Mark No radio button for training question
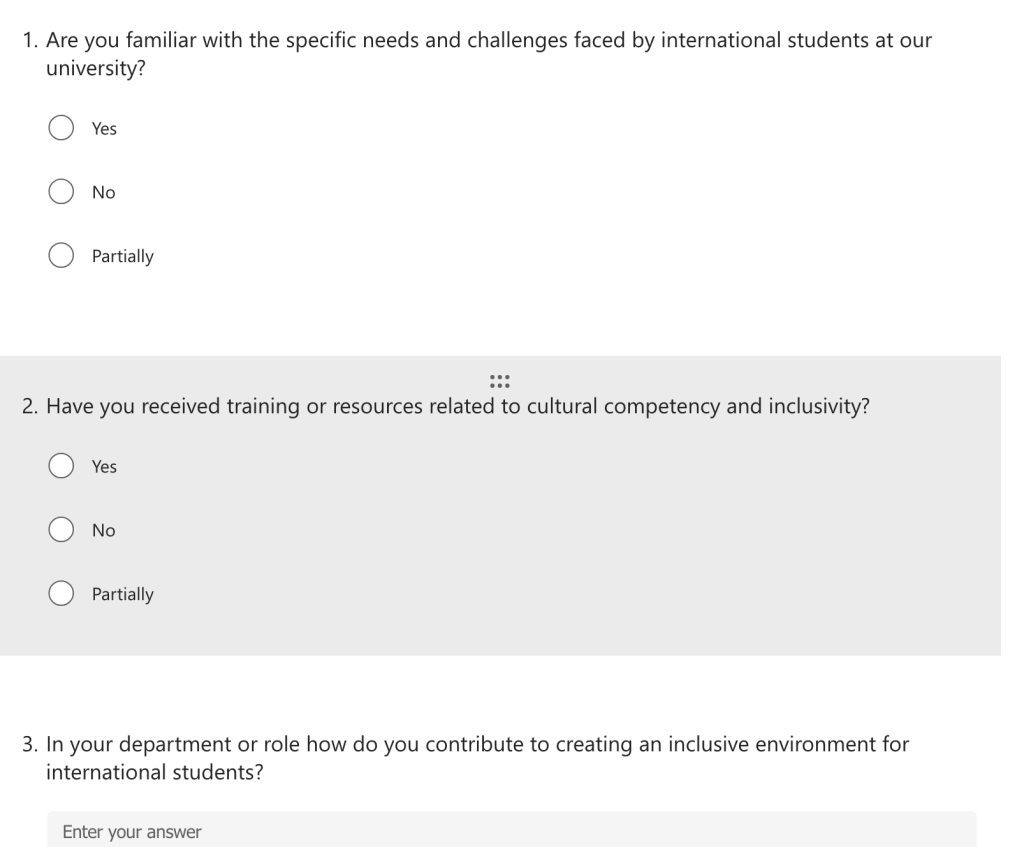 [x=61, y=530]
